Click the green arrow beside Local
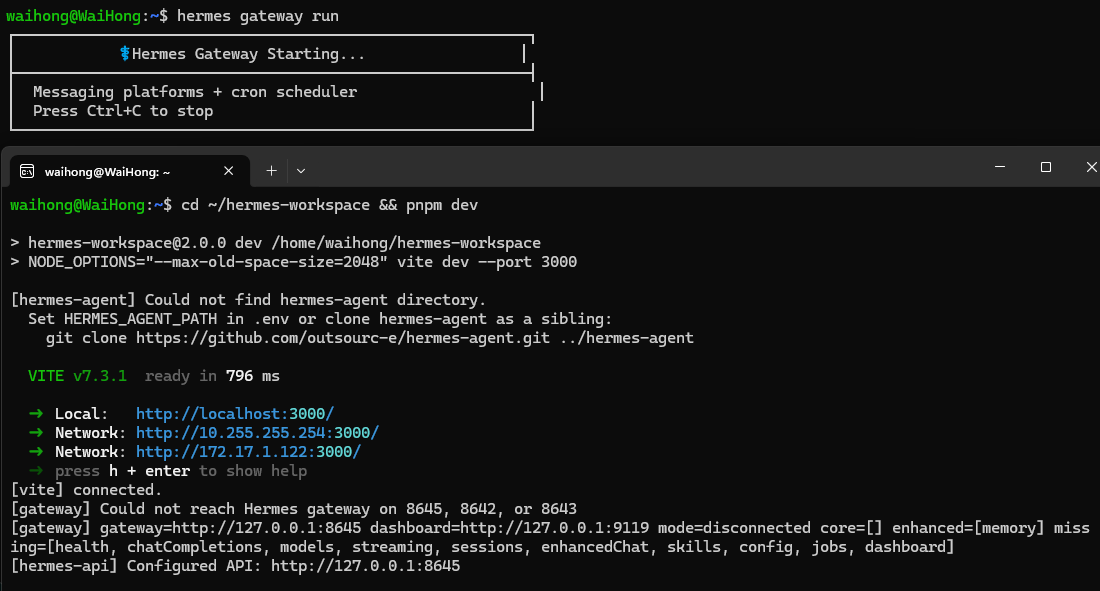Image resolution: width=1100 pixels, height=591 pixels. 36,413
